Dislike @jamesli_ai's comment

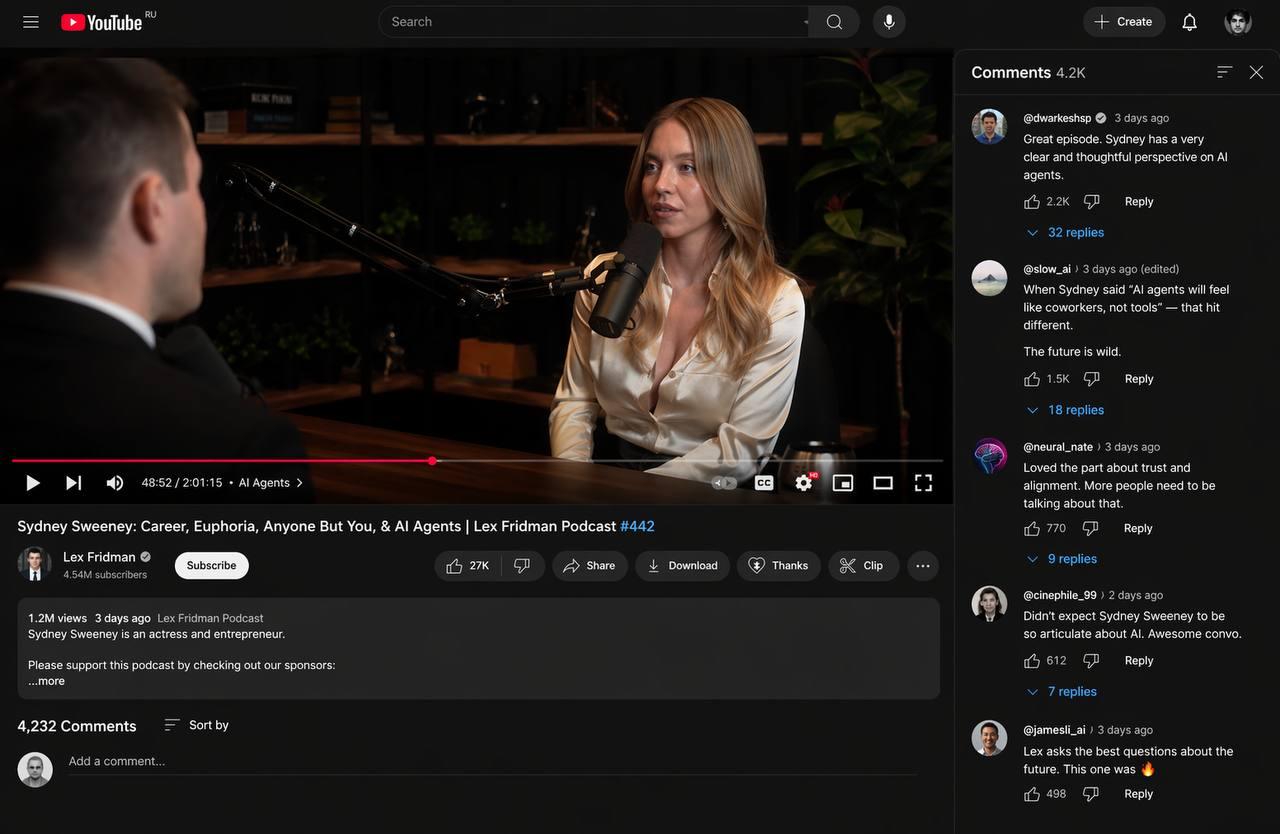(x=1092, y=794)
